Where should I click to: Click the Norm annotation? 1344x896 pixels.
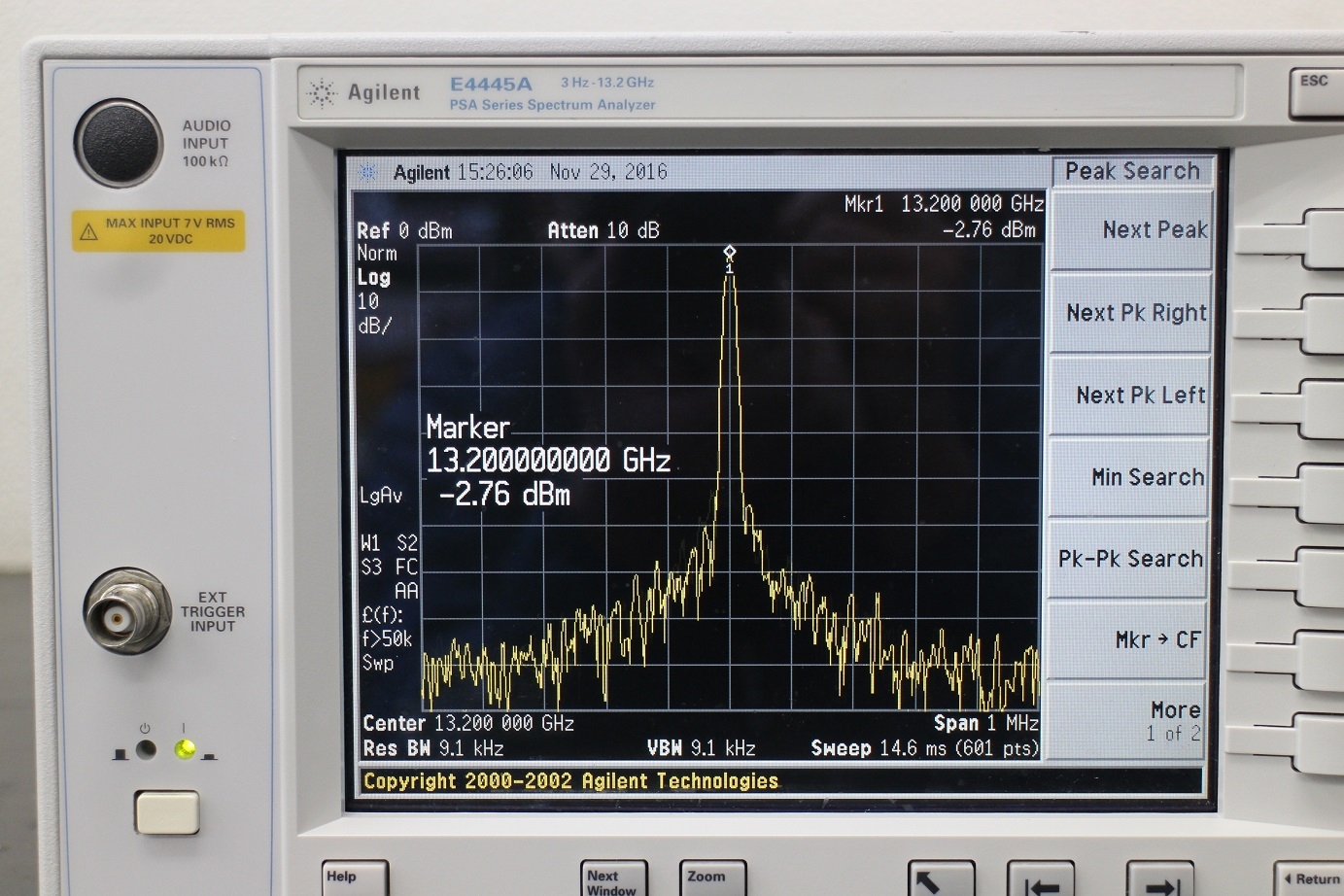click(x=377, y=254)
